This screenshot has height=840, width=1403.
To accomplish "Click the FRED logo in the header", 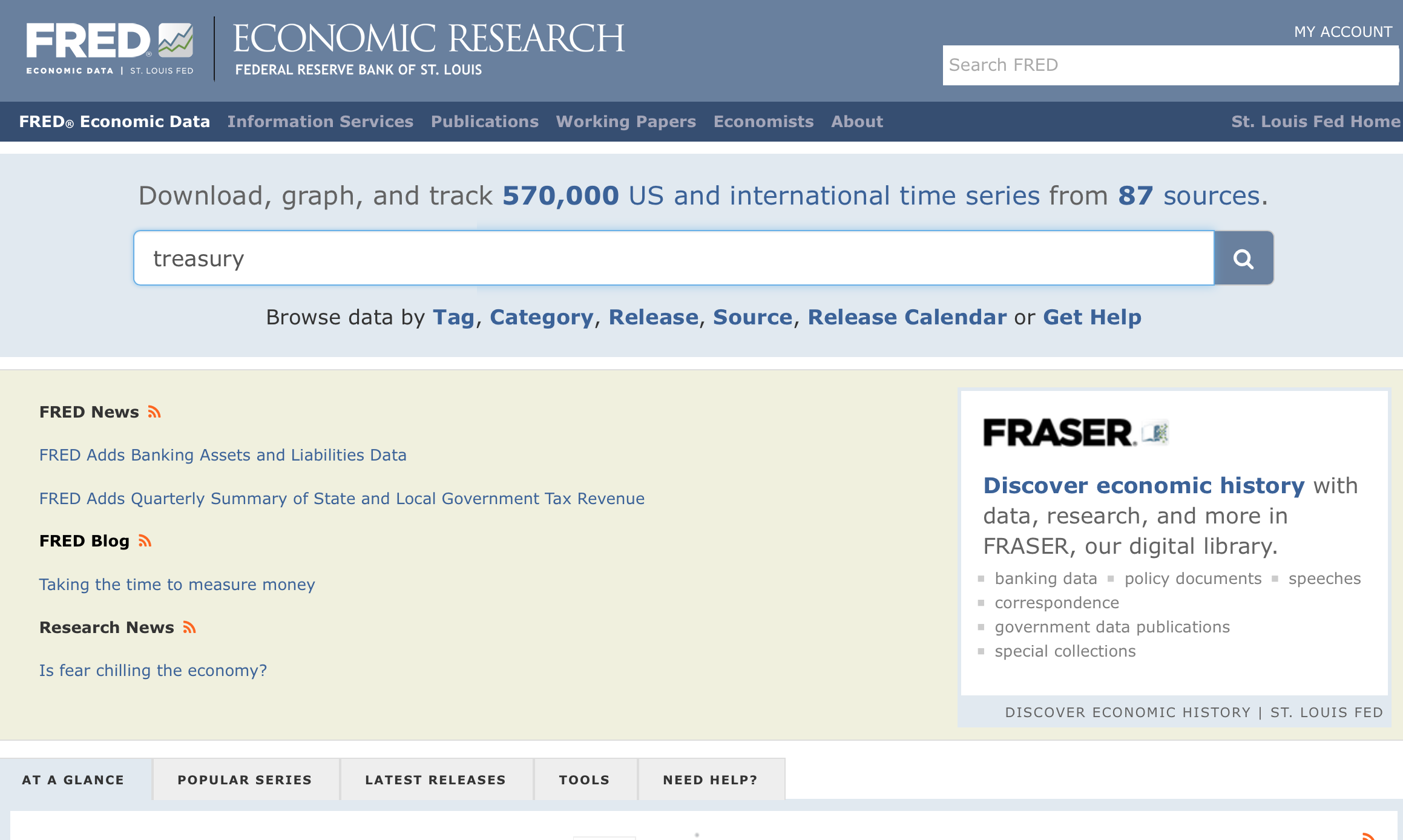I will point(110,48).
